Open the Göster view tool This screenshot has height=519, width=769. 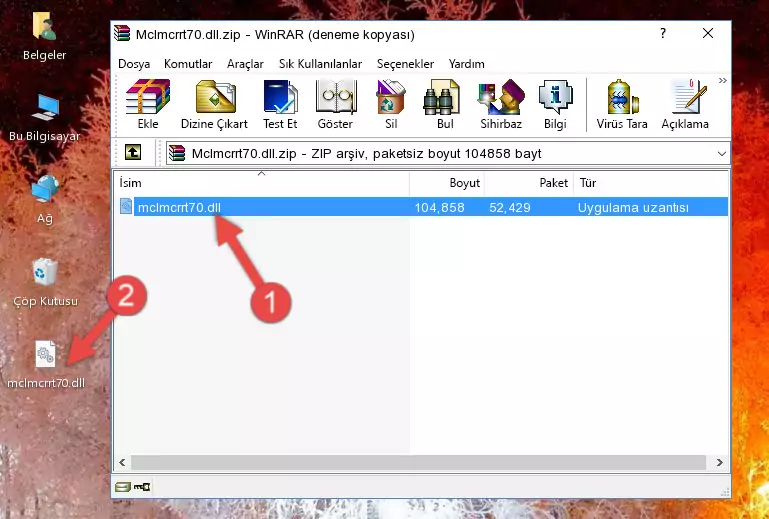(x=335, y=104)
